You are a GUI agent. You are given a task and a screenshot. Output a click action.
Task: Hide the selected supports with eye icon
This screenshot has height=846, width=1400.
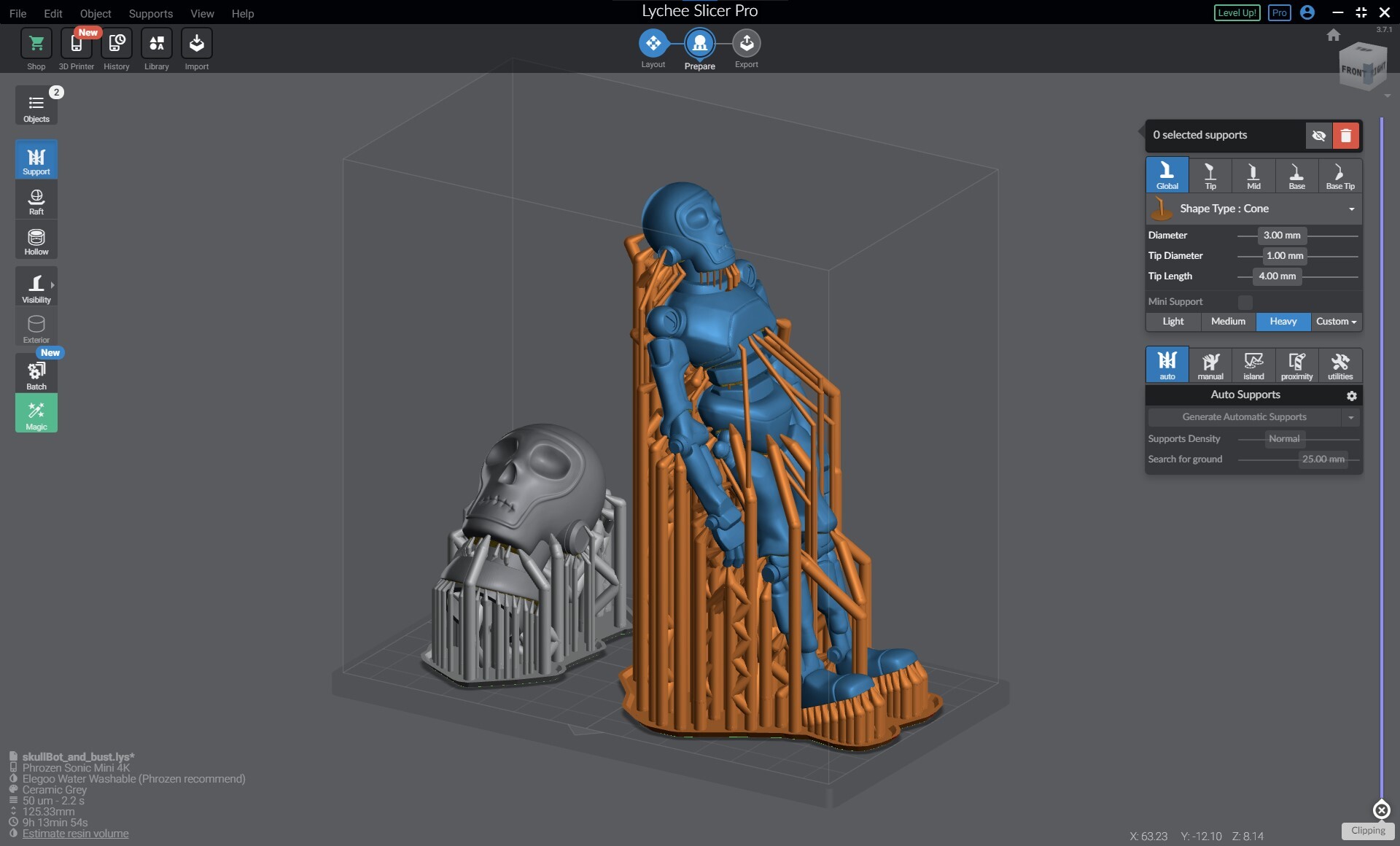(x=1318, y=135)
